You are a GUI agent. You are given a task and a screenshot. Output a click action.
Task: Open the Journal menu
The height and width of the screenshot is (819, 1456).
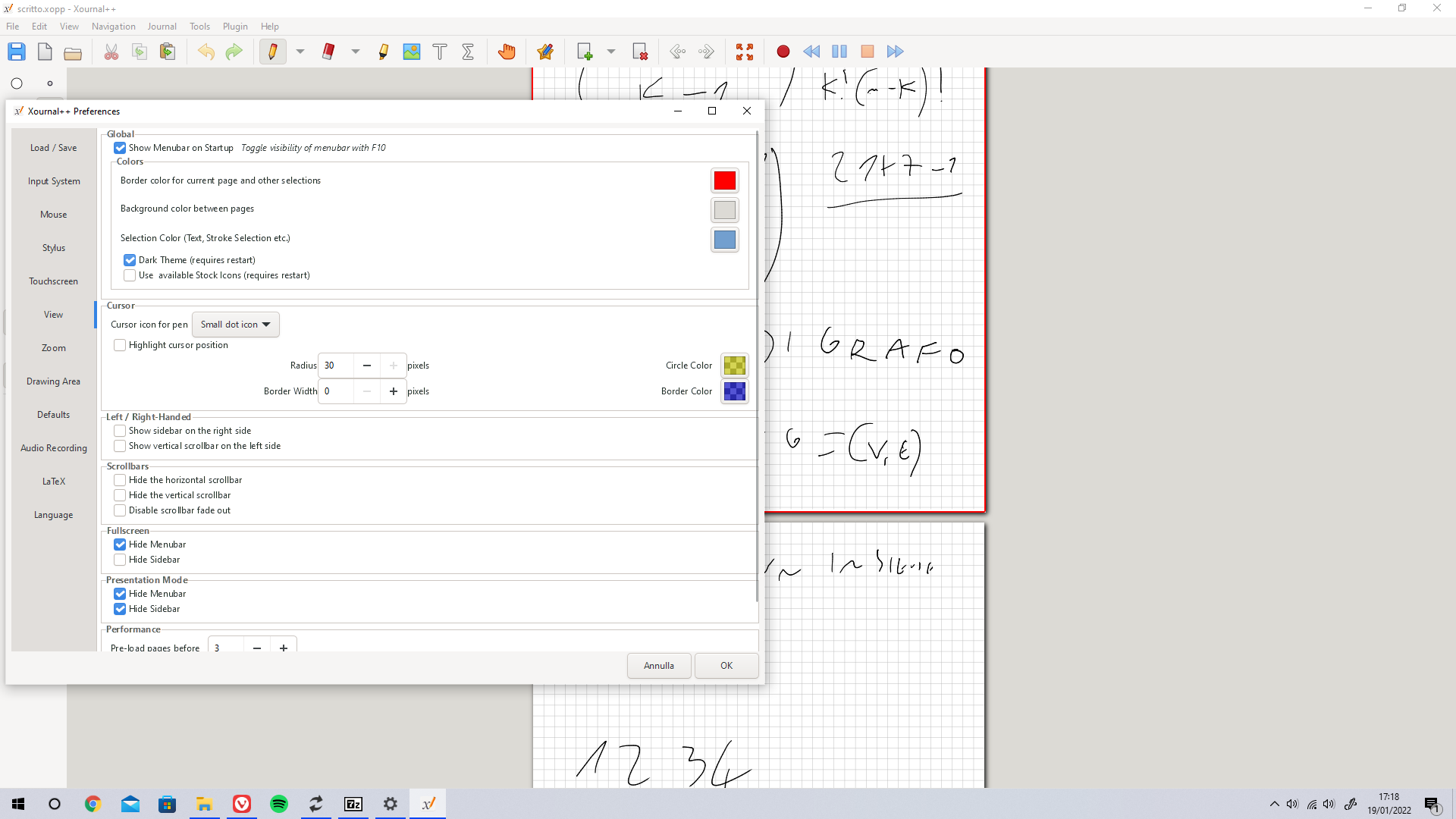[x=162, y=27]
